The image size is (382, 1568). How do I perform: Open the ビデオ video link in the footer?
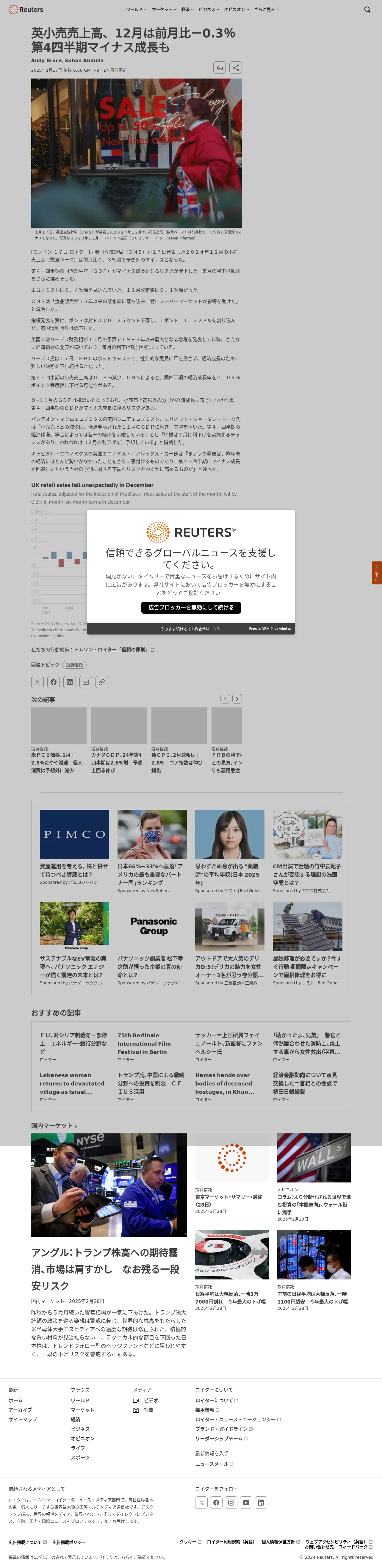click(x=145, y=1400)
